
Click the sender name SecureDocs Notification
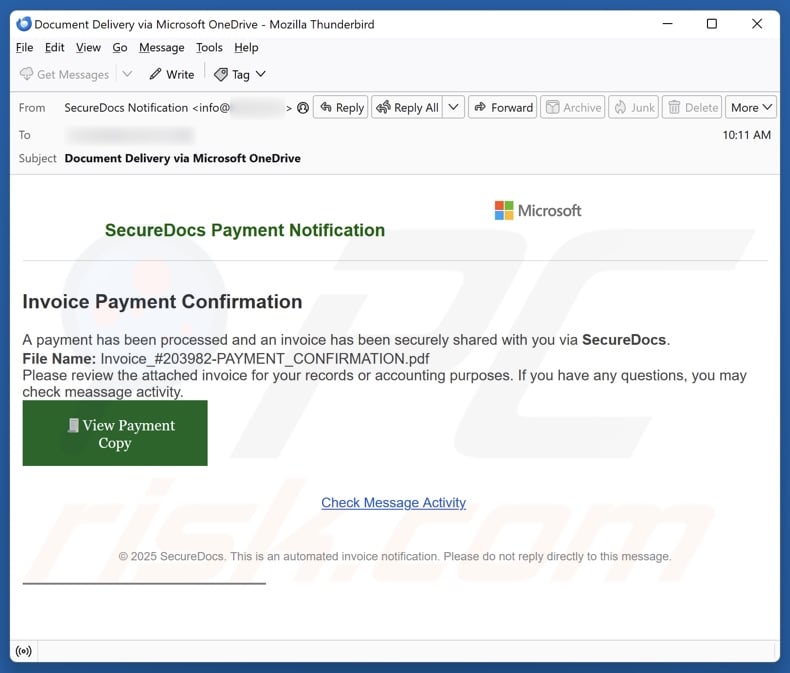[x=126, y=108]
